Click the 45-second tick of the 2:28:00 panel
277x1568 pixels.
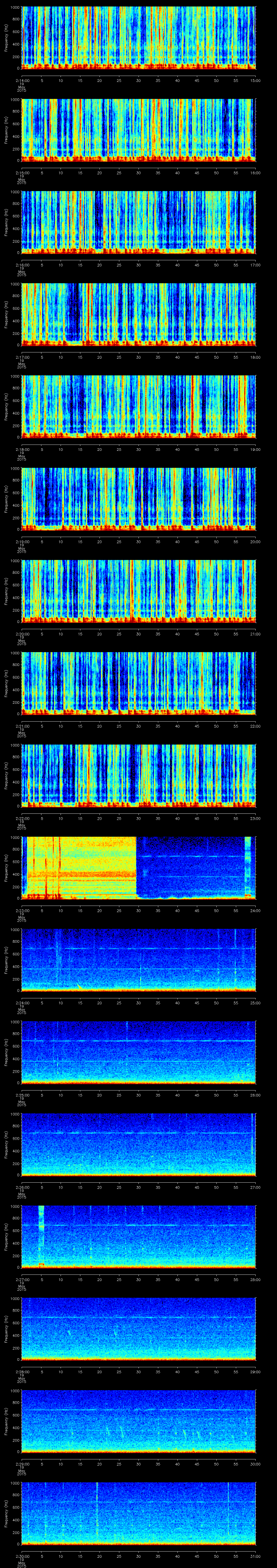pos(197,1371)
